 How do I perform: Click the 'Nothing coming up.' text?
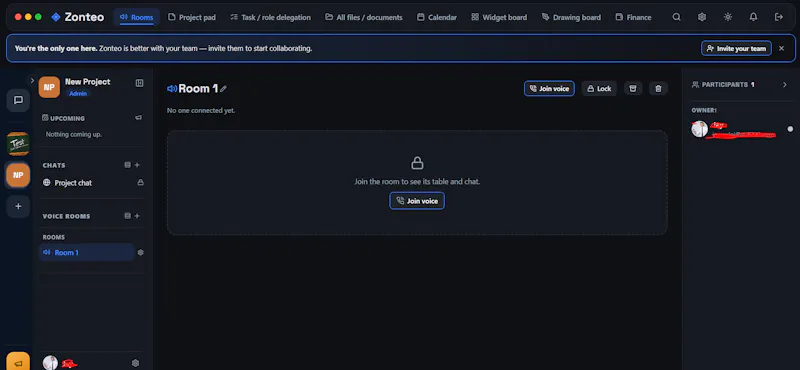click(x=73, y=134)
